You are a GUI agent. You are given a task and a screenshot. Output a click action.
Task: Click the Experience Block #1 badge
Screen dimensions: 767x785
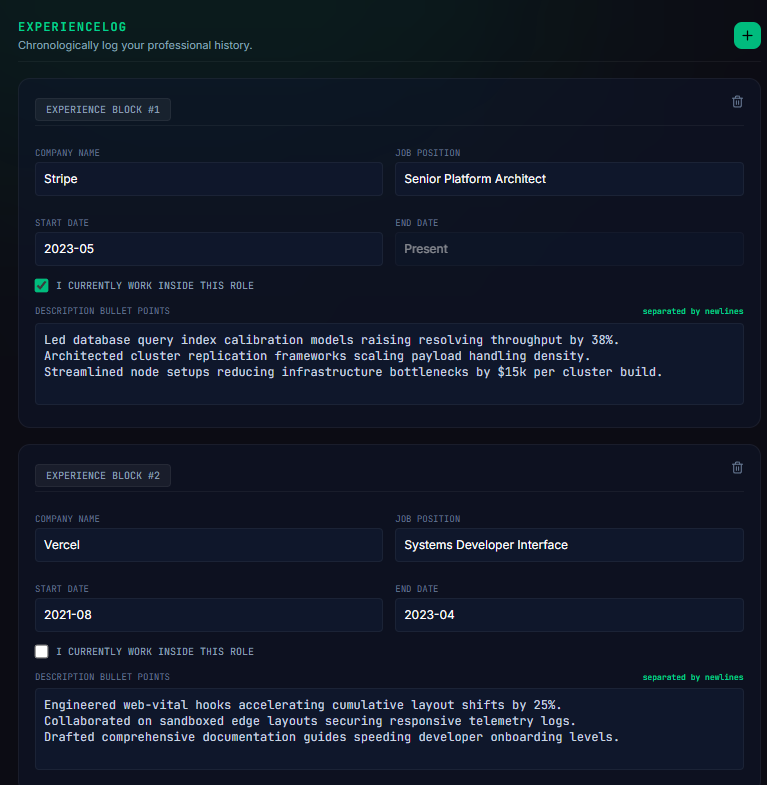coord(103,110)
